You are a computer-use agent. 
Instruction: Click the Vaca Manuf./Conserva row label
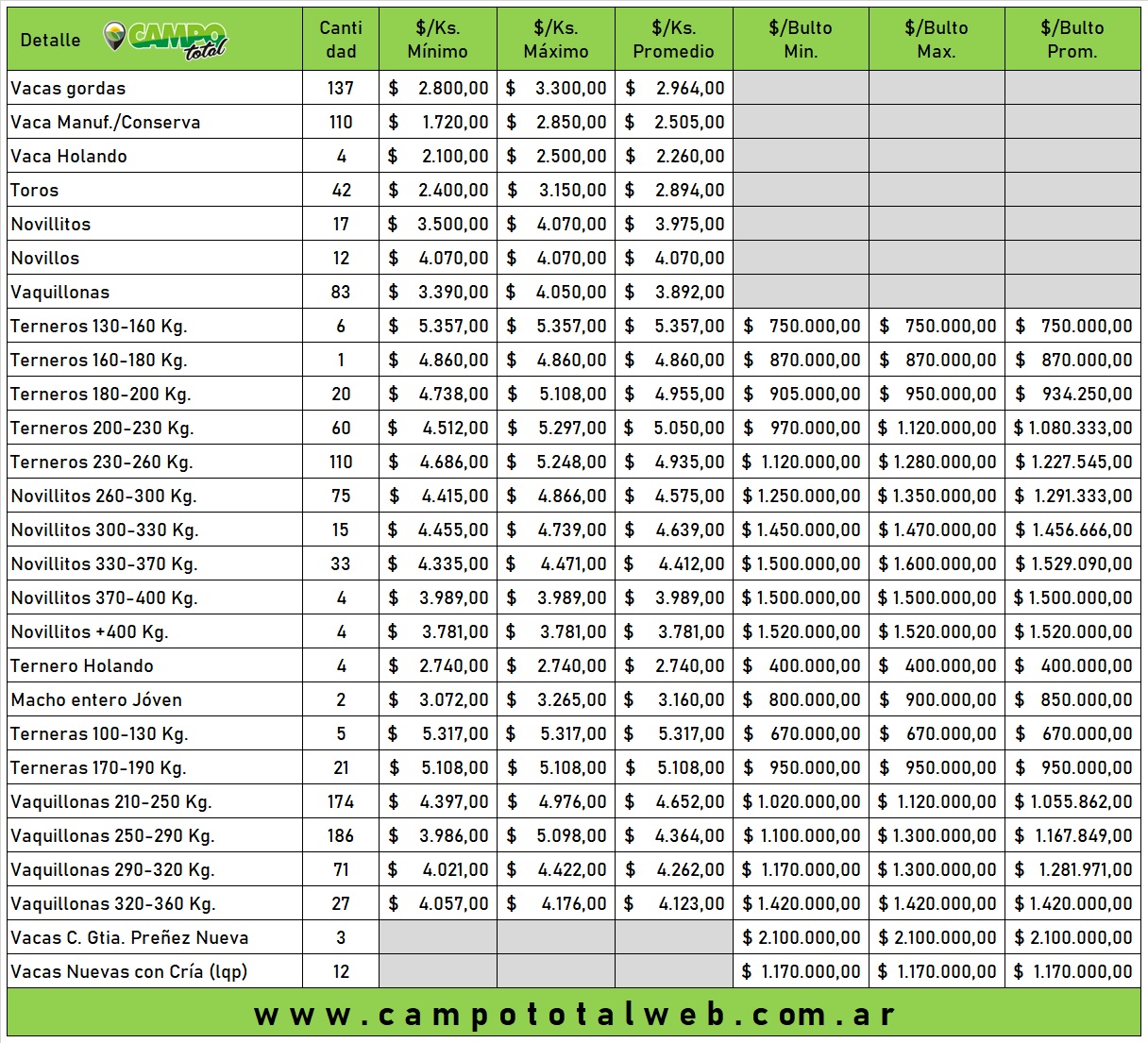106,123
